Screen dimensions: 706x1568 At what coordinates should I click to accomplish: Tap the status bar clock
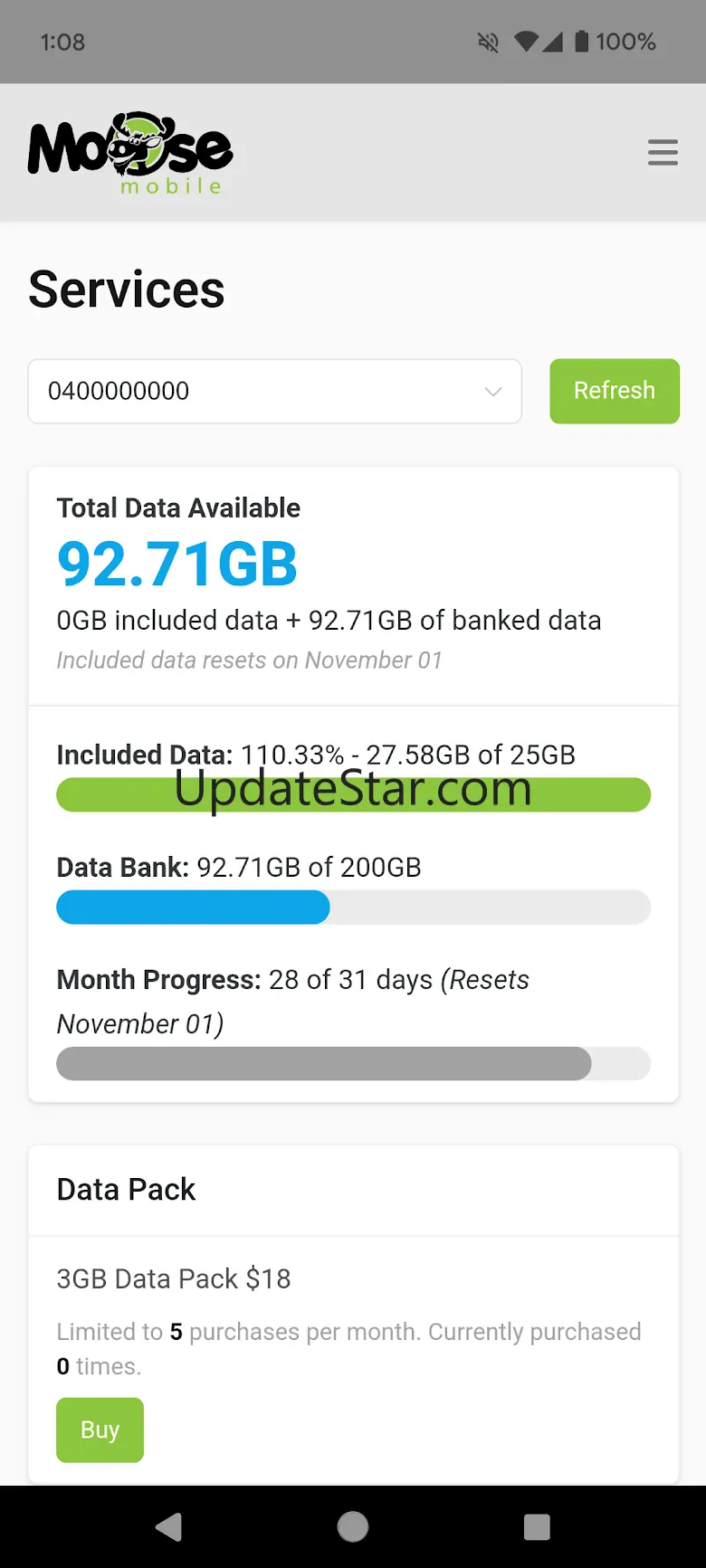62,42
